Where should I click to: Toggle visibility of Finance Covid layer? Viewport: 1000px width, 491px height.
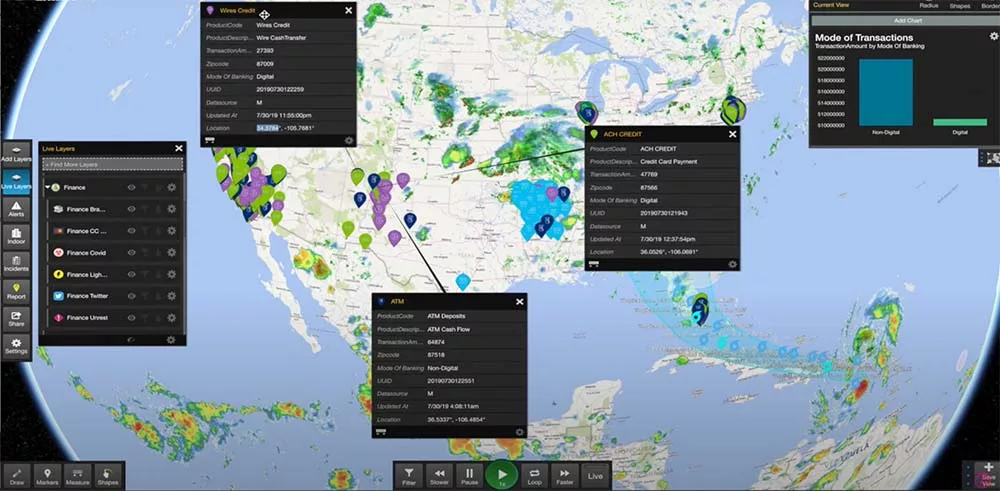131,253
